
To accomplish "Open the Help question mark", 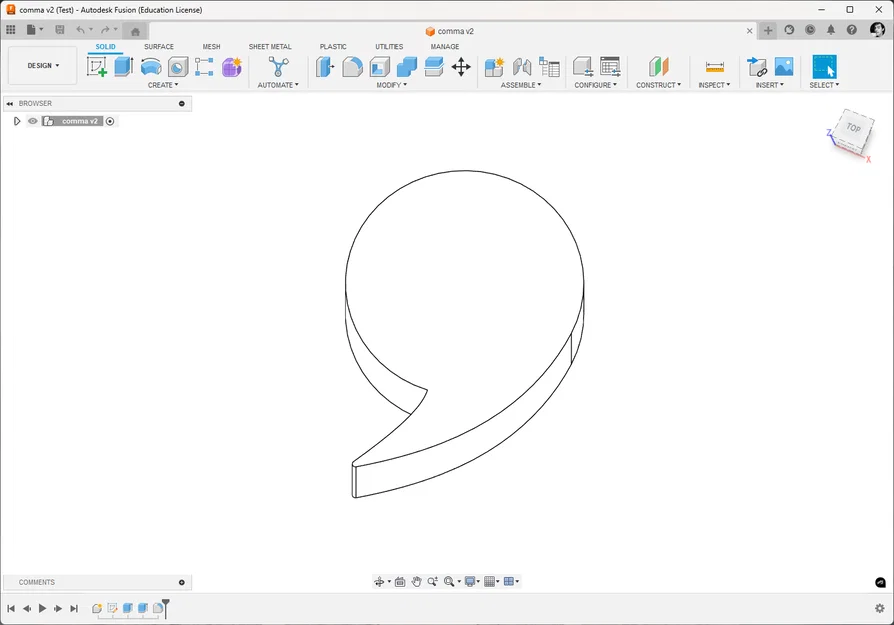I will click(852, 30).
